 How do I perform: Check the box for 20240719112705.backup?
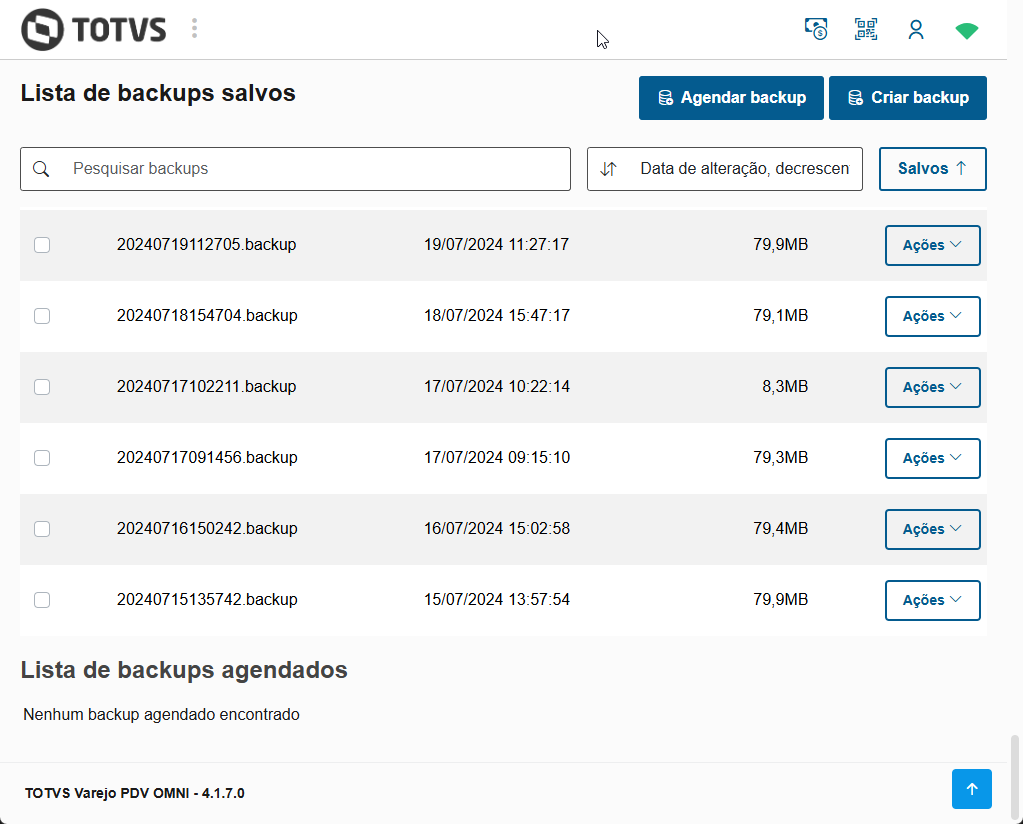click(x=42, y=245)
